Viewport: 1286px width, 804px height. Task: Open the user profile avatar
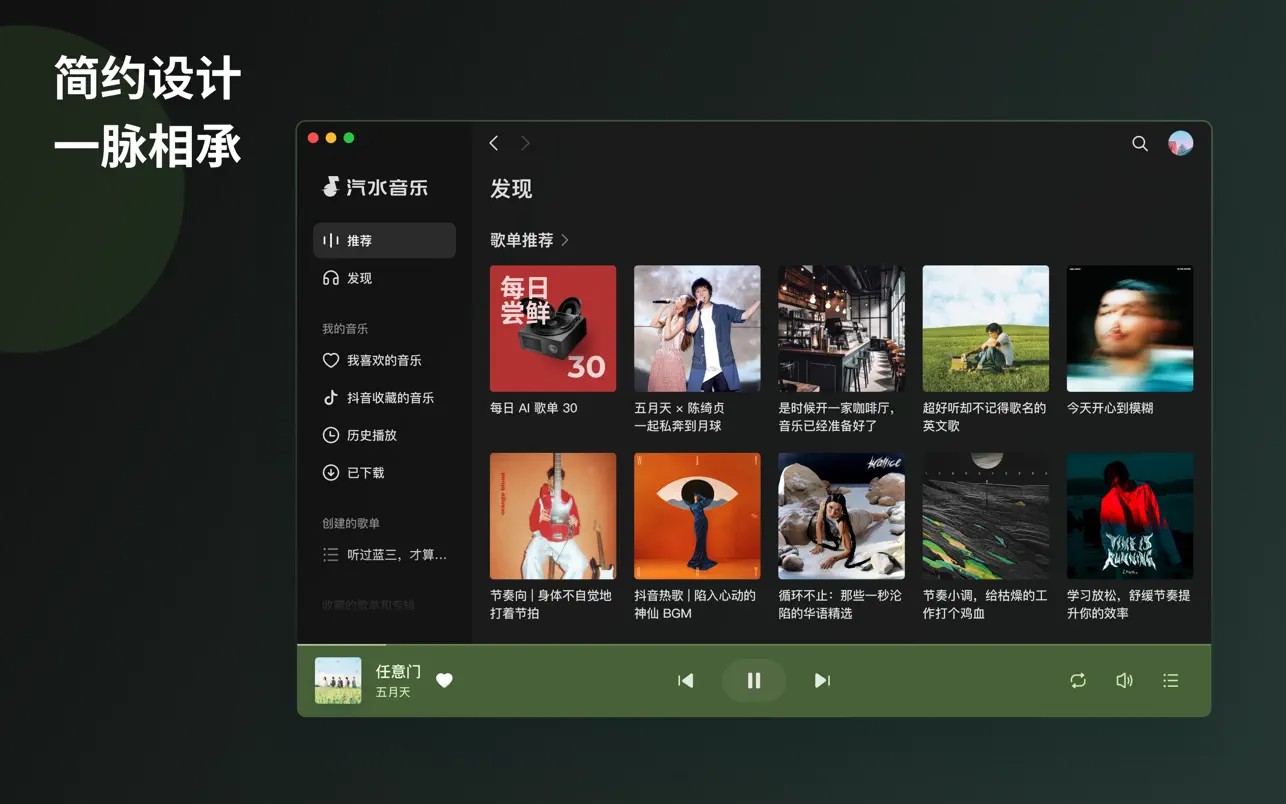(1181, 143)
